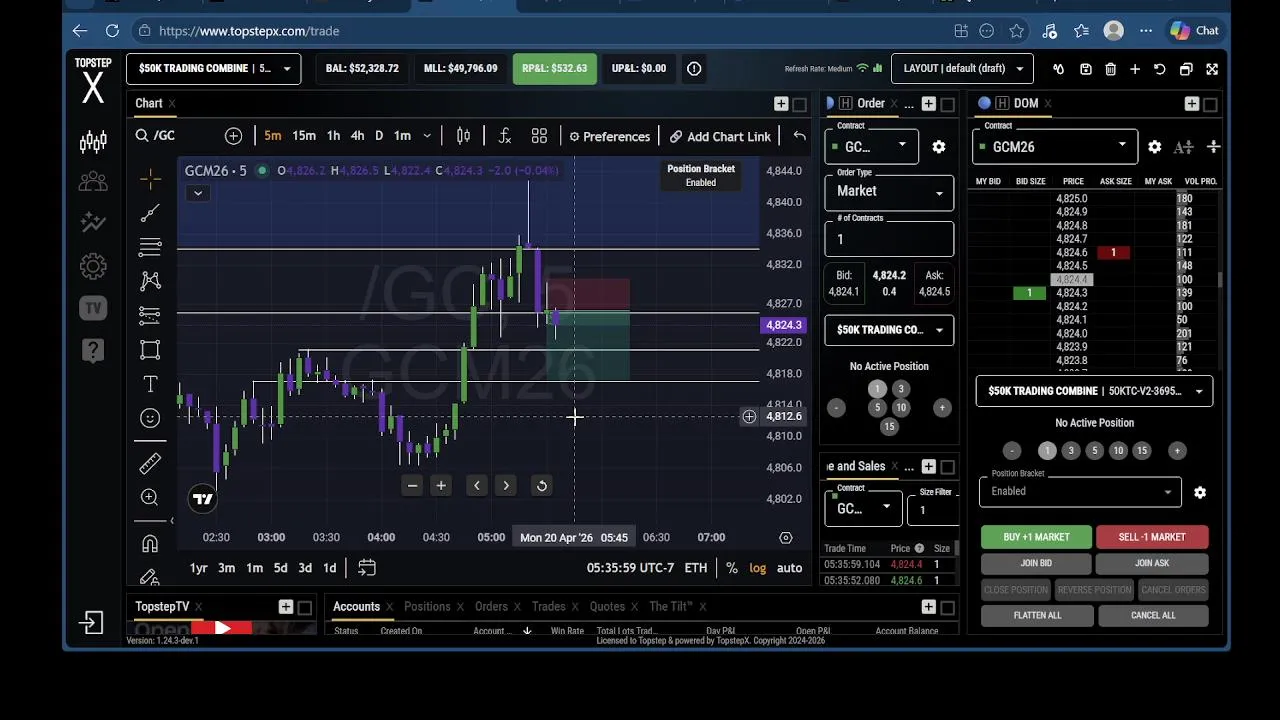Open Order panel contract settings gear
The width and height of the screenshot is (1280, 720).
[939, 147]
